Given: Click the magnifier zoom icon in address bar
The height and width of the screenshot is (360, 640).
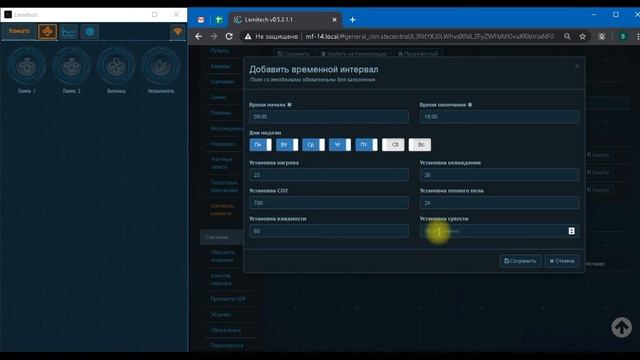Looking at the screenshot, I should (x=567, y=36).
